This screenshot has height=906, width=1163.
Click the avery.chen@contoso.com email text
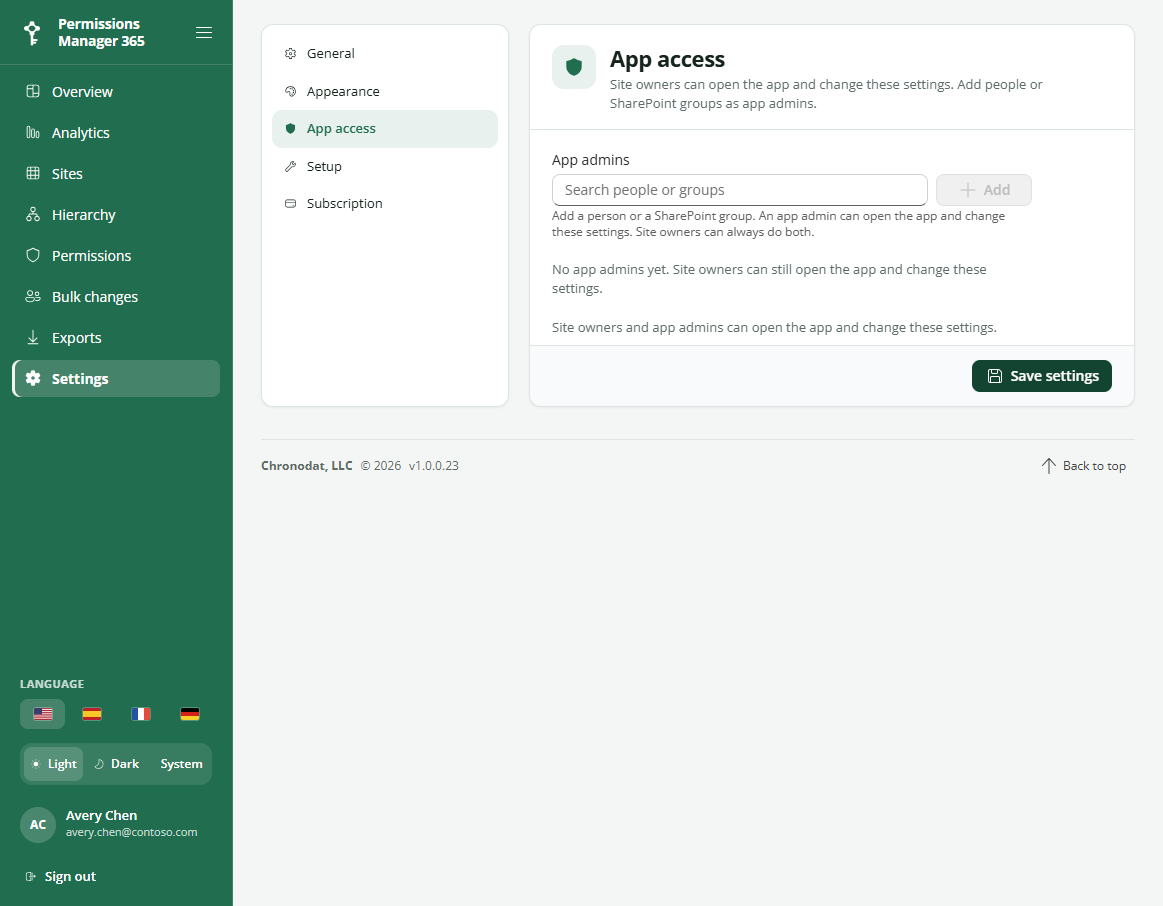(x=131, y=833)
